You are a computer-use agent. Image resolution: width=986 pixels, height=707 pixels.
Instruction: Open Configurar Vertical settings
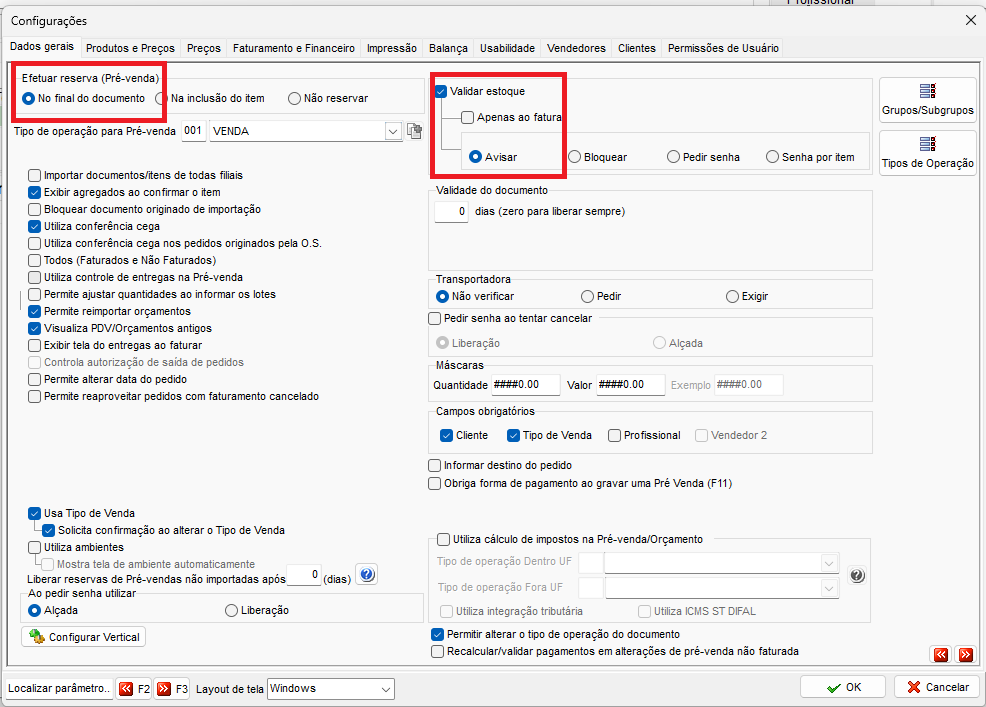pos(84,637)
